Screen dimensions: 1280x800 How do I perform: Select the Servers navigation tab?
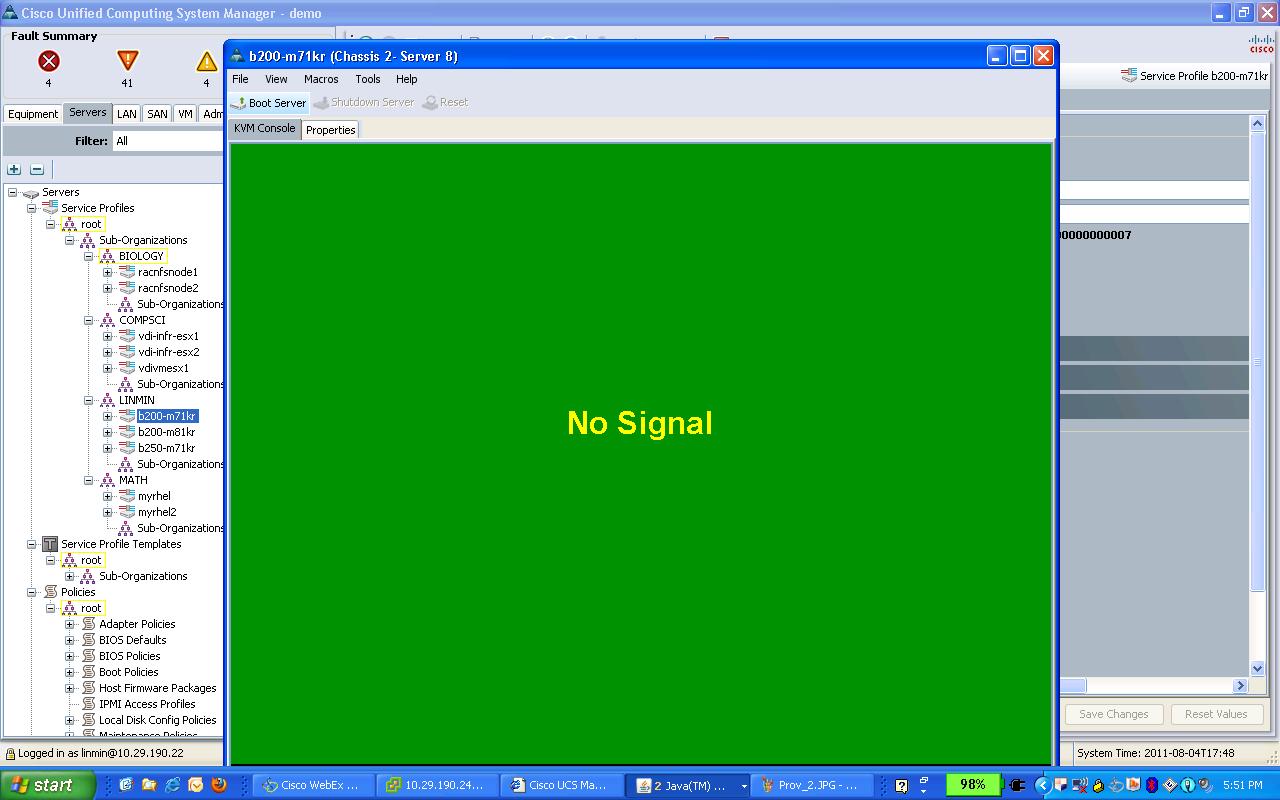(87, 113)
